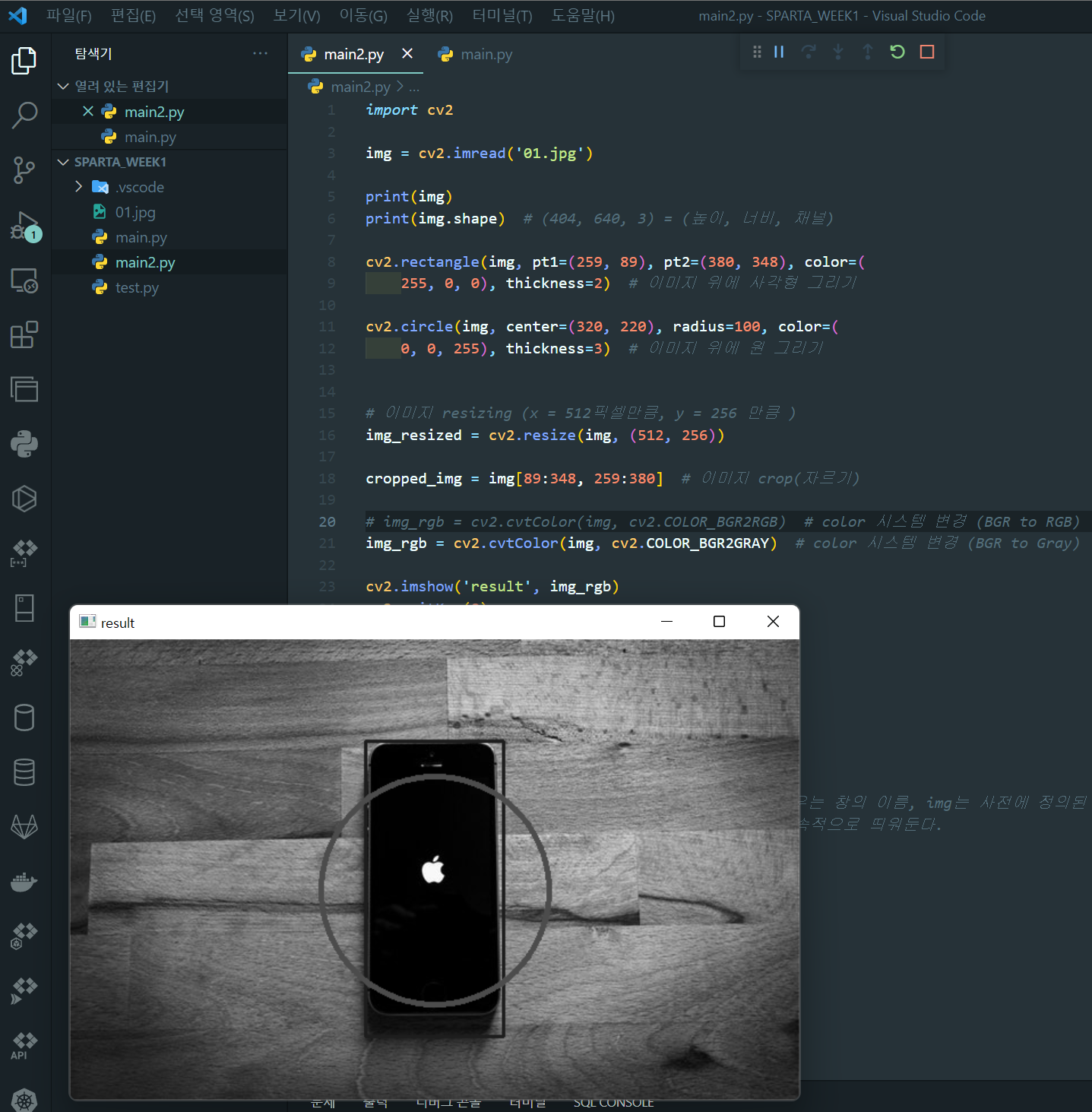Open main.py in the SPARTA_WEEK1 tree
This screenshot has height=1112, width=1092.
click(141, 237)
